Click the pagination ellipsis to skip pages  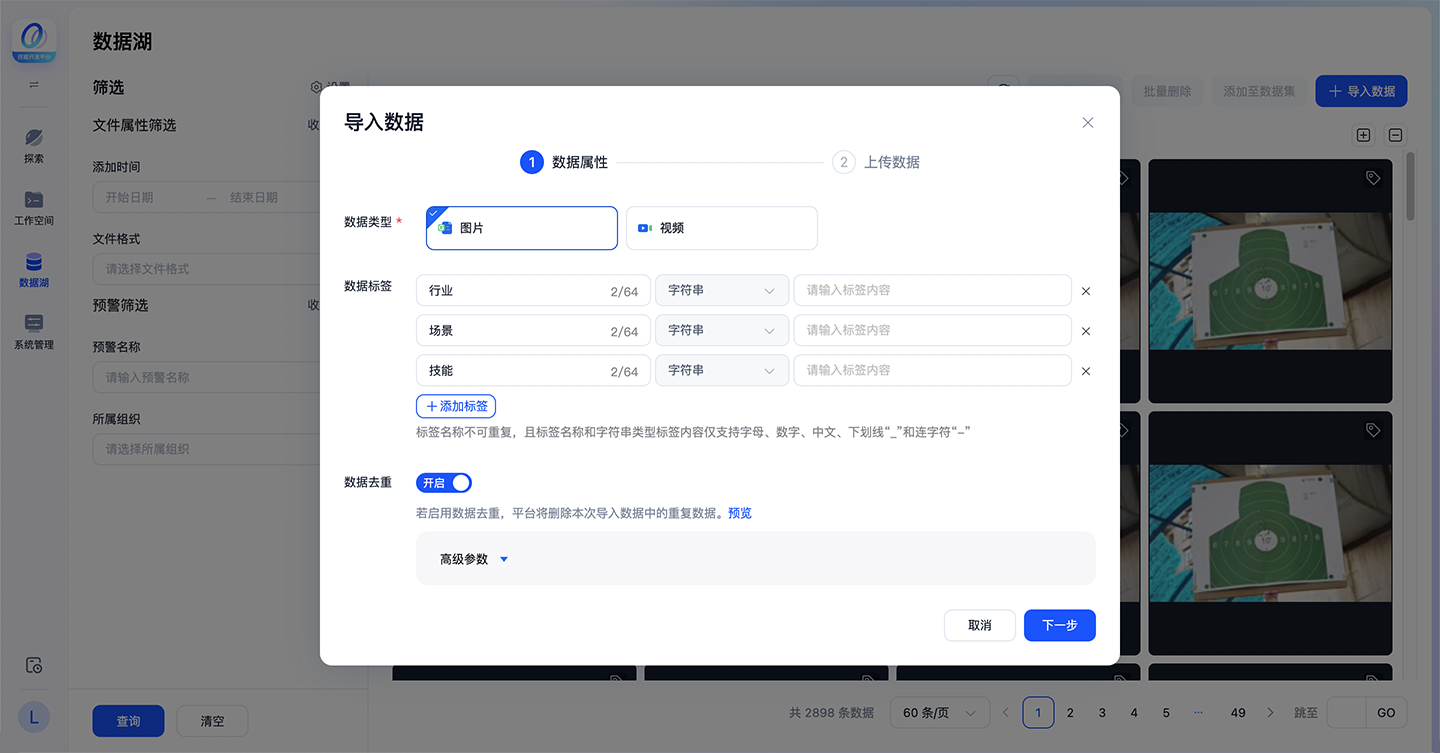(x=1198, y=713)
